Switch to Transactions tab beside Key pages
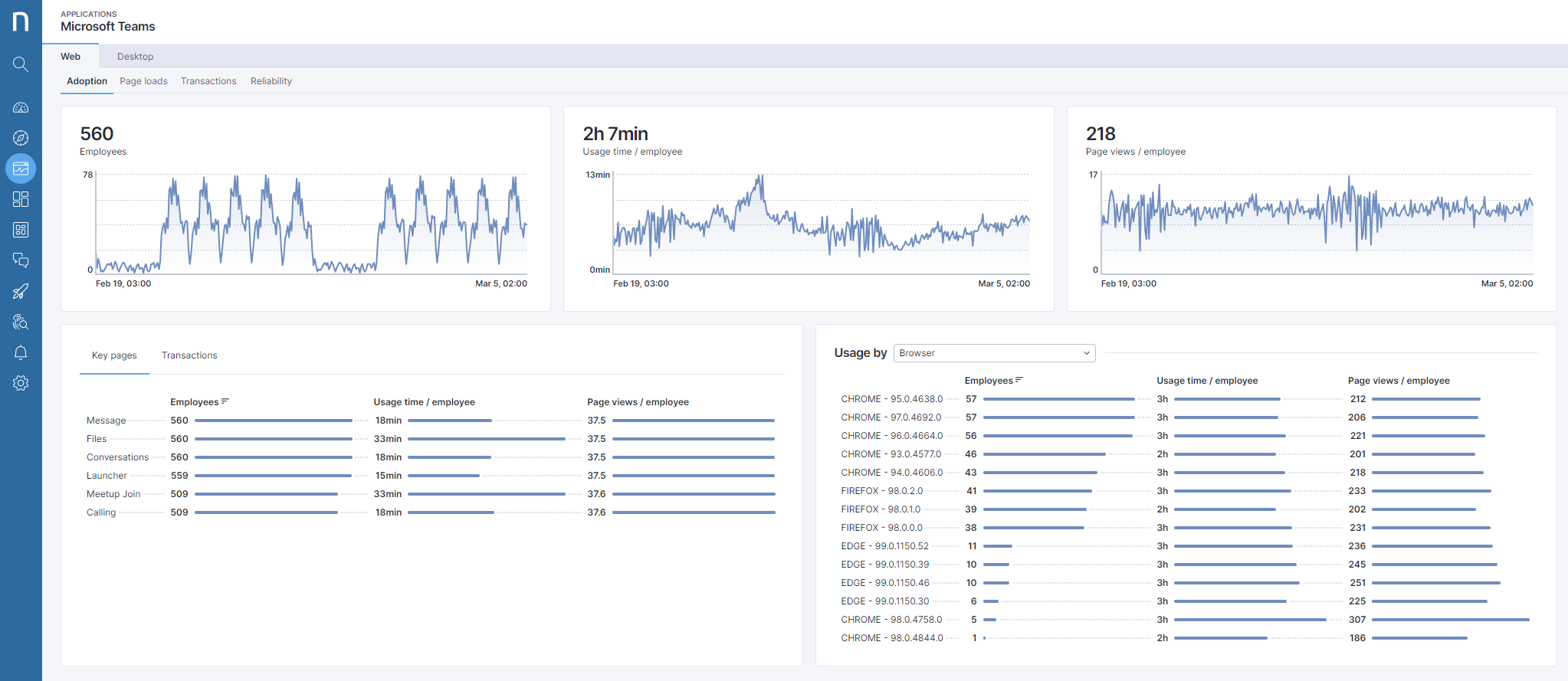This screenshot has width=1568, height=681. (189, 355)
